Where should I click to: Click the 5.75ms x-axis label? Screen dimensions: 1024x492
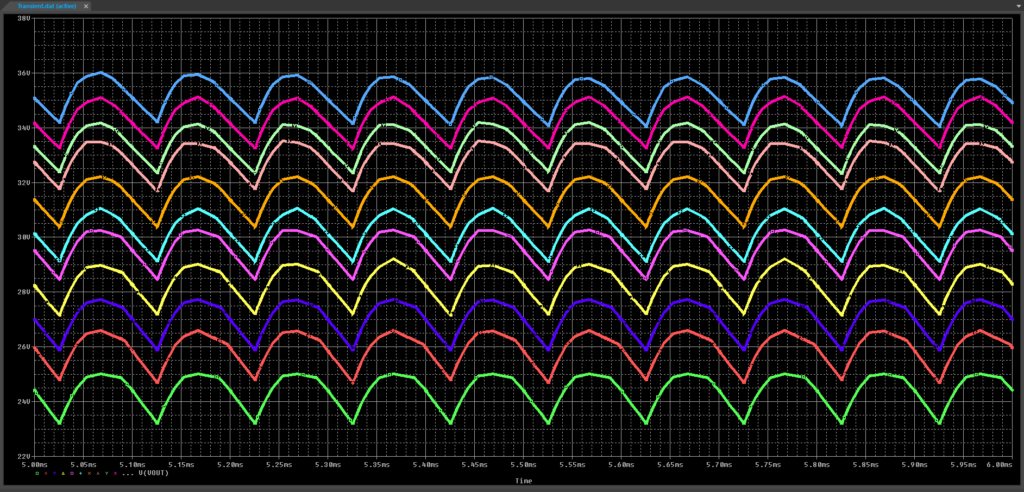coord(767,465)
